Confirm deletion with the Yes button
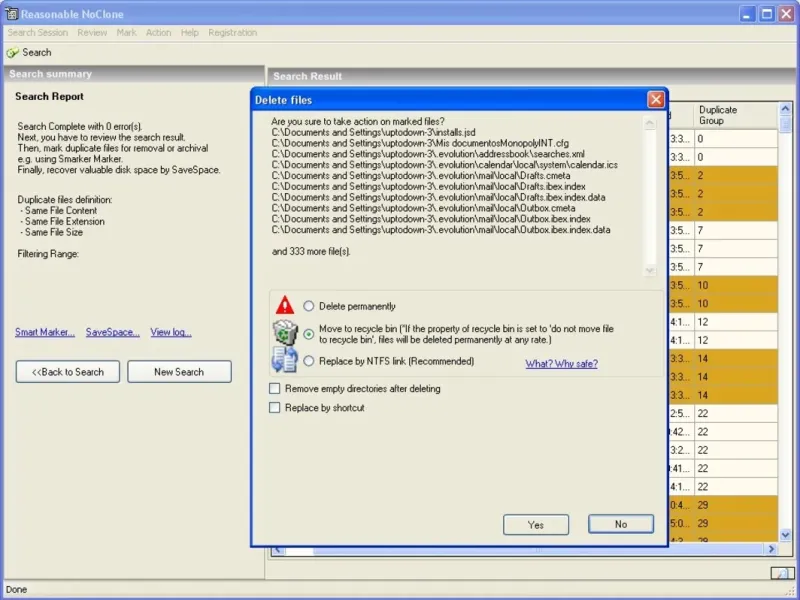Image resolution: width=800 pixels, height=600 pixels. click(x=536, y=524)
